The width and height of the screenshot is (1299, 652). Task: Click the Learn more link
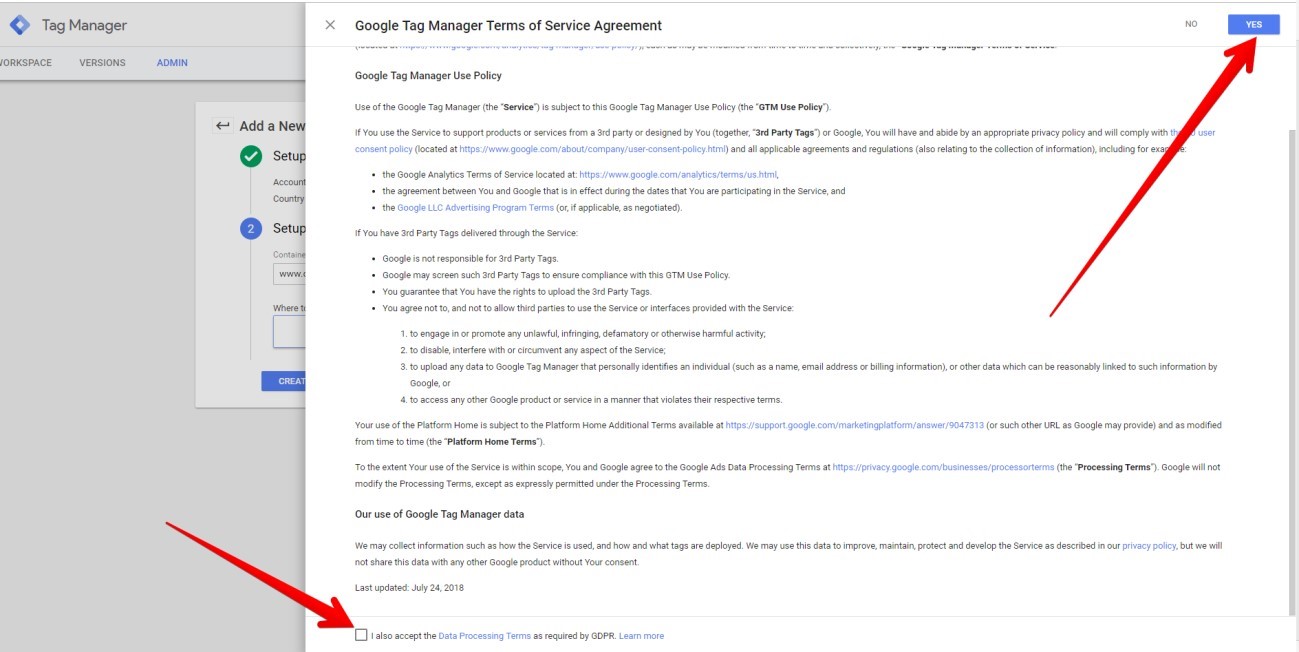[641, 636]
